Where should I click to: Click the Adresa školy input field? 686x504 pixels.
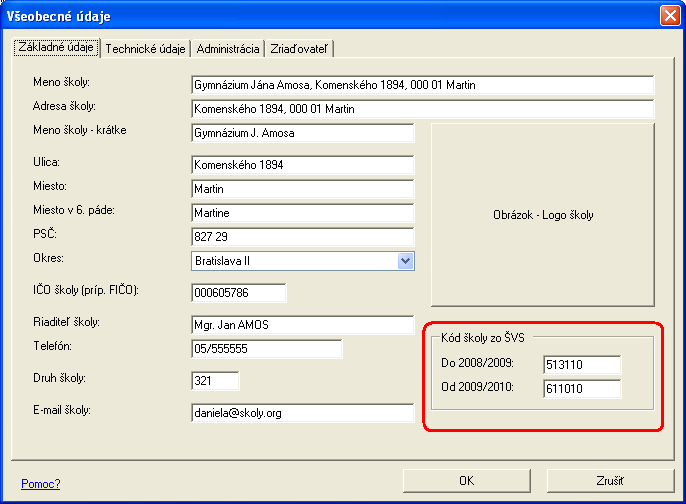[x=423, y=109]
